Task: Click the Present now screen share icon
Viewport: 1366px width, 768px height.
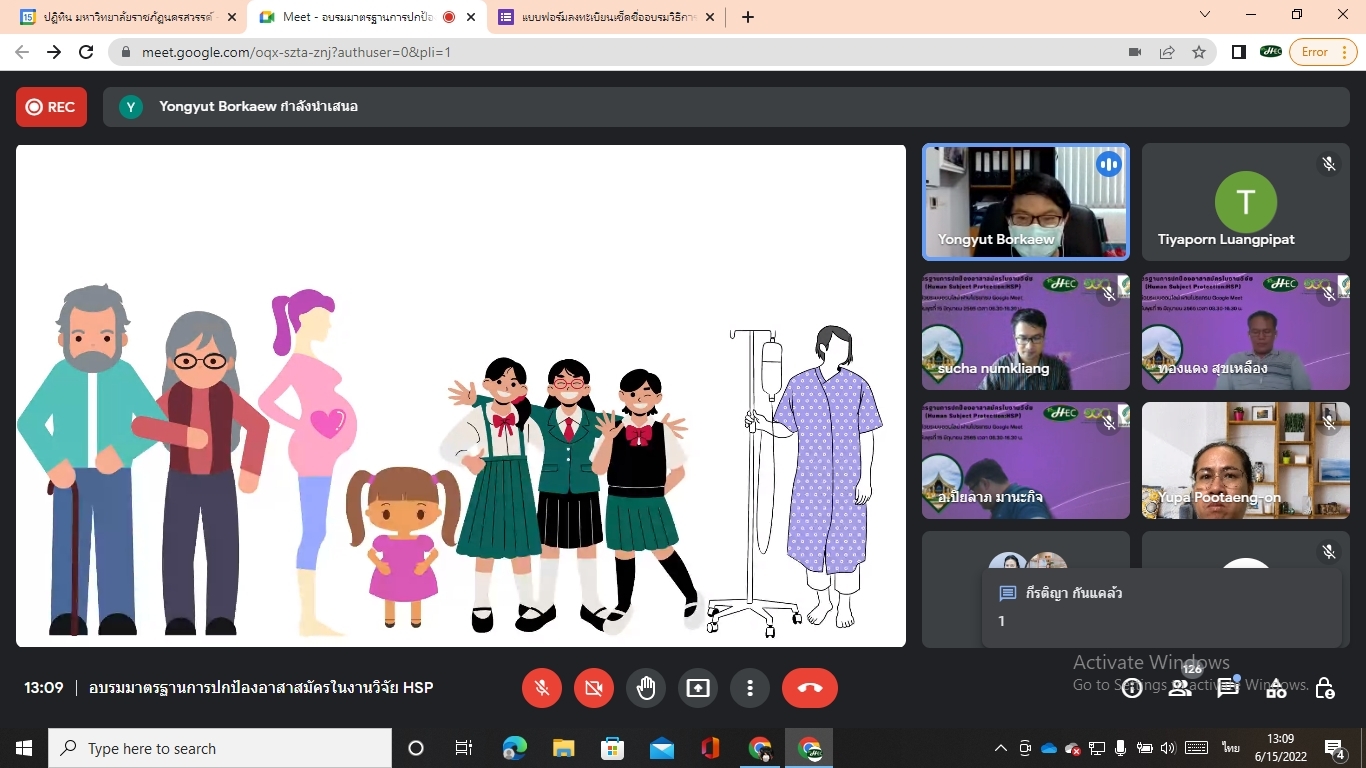Action: 698,688
